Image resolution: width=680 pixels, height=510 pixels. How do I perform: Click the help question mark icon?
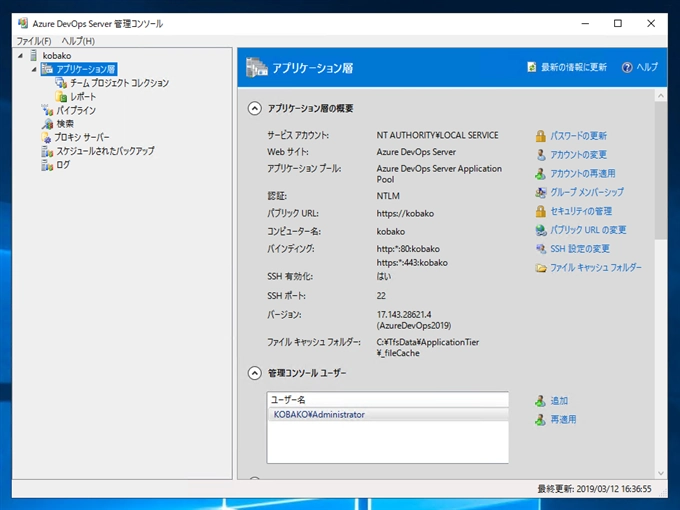(627, 68)
